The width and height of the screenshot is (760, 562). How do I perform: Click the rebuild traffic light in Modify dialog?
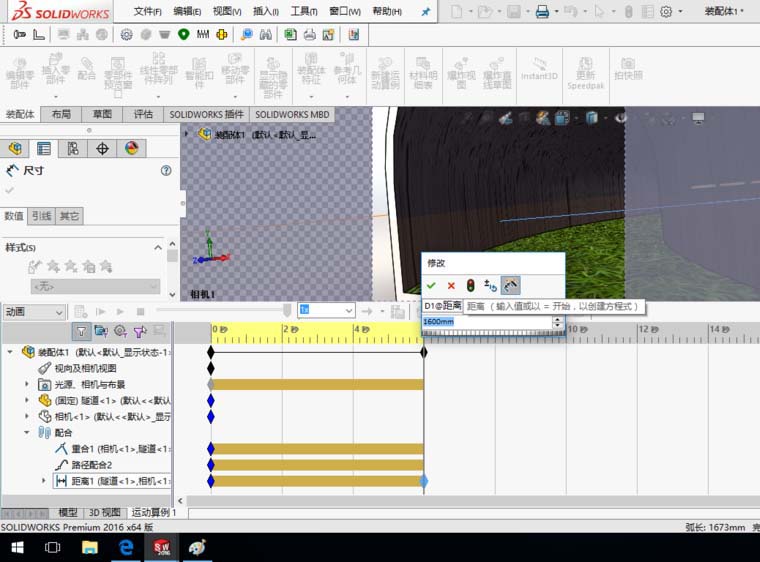pos(471,285)
